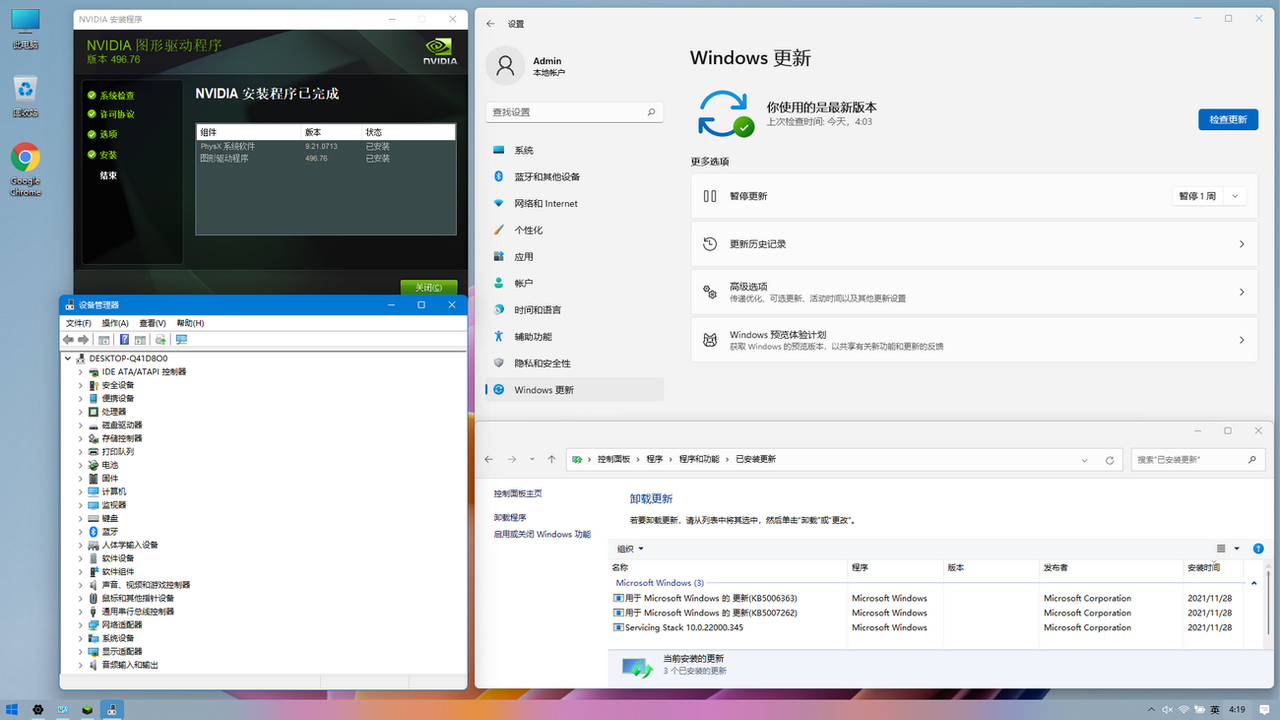Click the clock showing 4:19 in taskbar
The image size is (1280, 720).
tap(1237, 709)
